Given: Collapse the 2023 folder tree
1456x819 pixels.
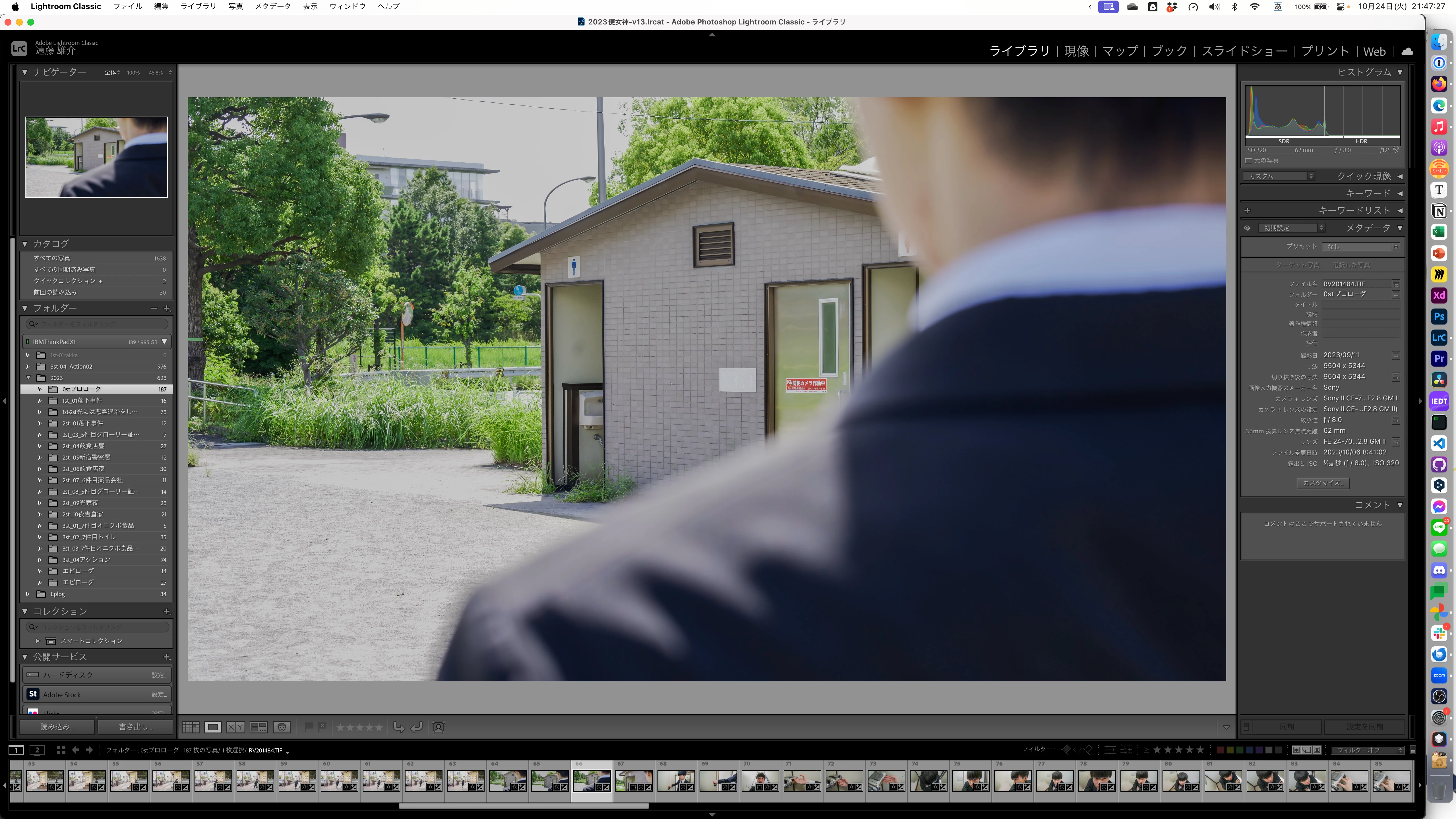Looking at the screenshot, I should coord(28,378).
